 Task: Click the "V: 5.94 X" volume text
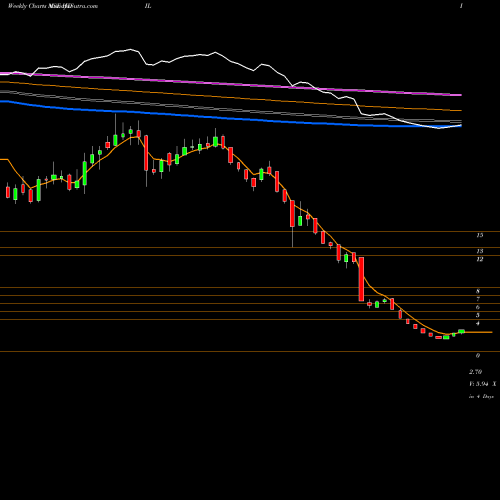pos(483,384)
